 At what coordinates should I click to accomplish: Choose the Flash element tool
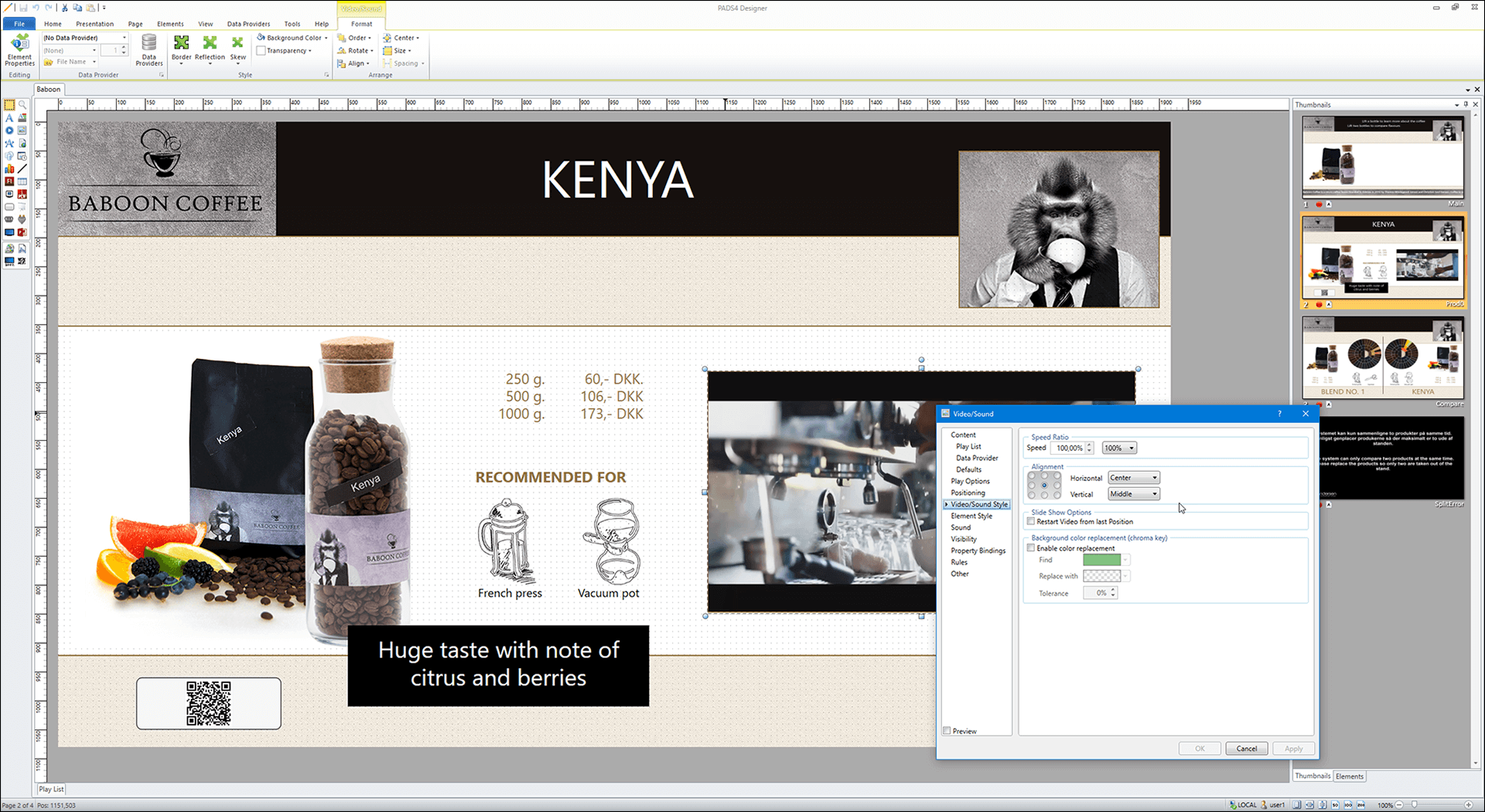pyautogui.click(x=9, y=181)
